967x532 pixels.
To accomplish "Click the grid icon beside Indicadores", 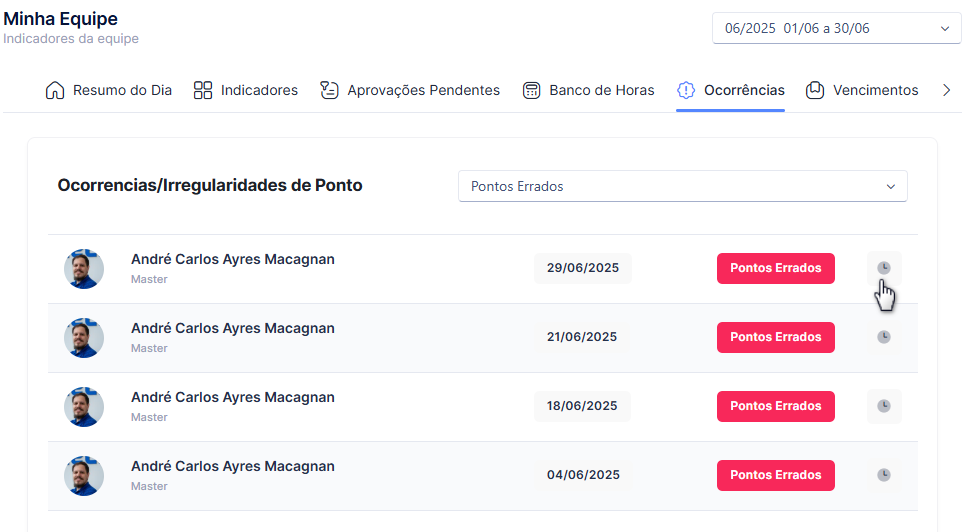I will click(x=203, y=90).
